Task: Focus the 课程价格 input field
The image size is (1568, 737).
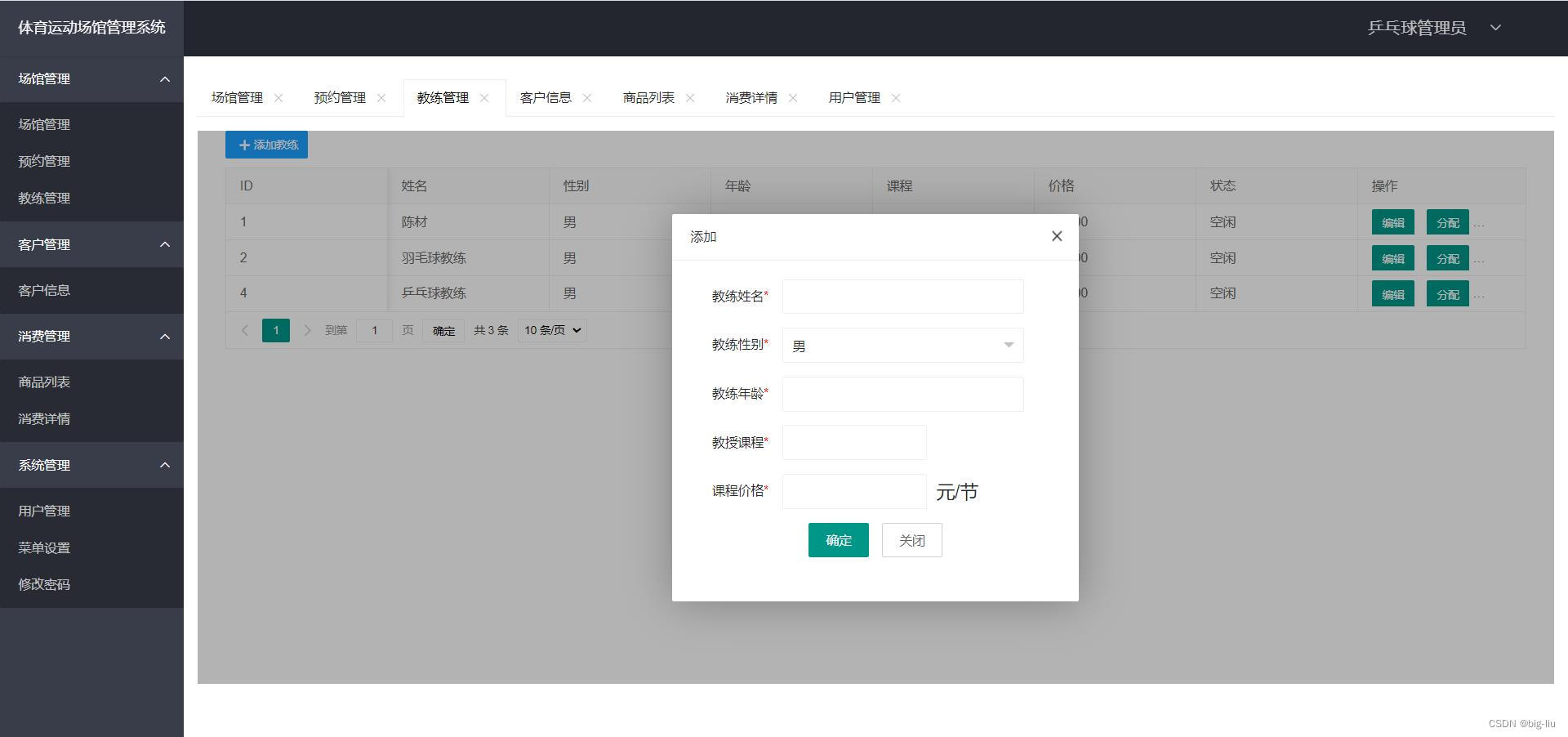Action: pyautogui.click(x=854, y=491)
